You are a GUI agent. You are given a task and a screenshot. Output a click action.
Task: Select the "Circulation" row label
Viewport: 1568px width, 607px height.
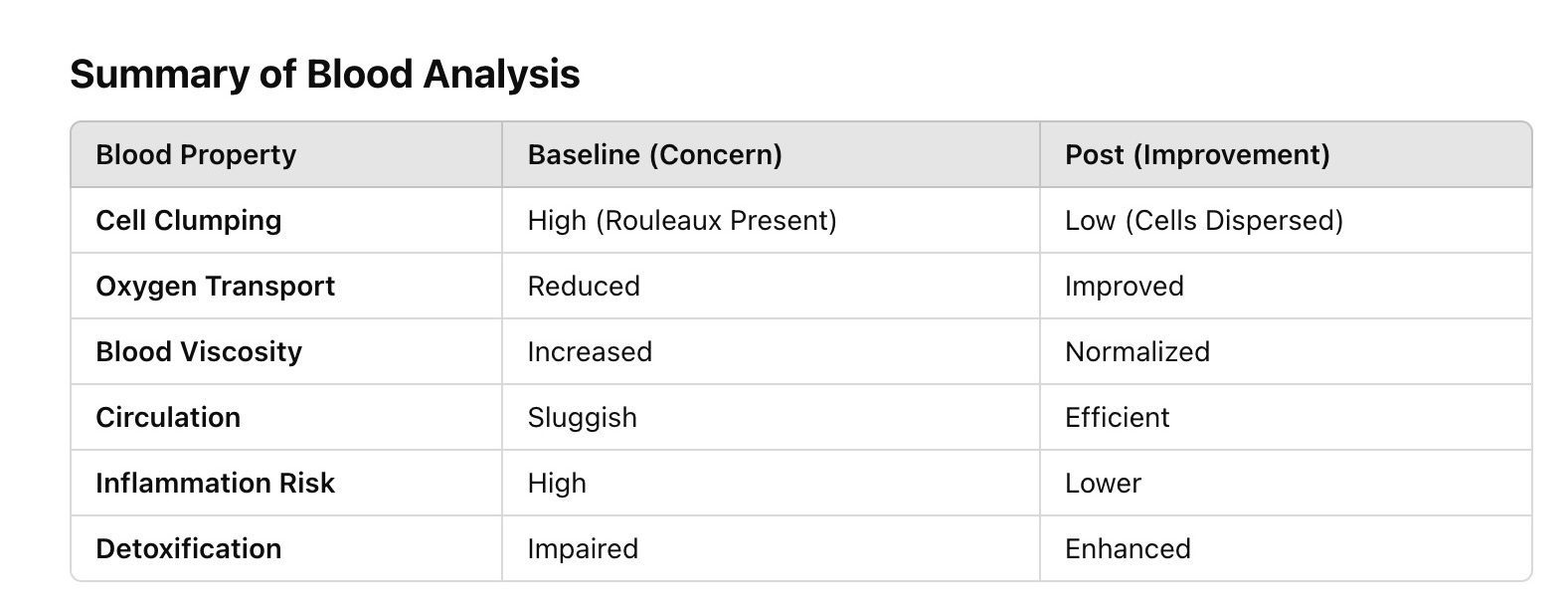pyautogui.click(x=168, y=418)
